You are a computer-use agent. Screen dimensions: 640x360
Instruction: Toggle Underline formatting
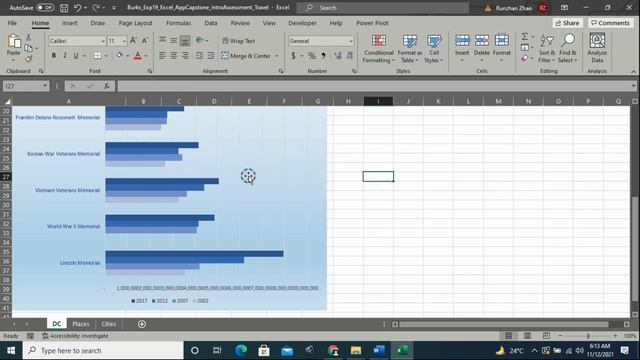click(76, 56)
